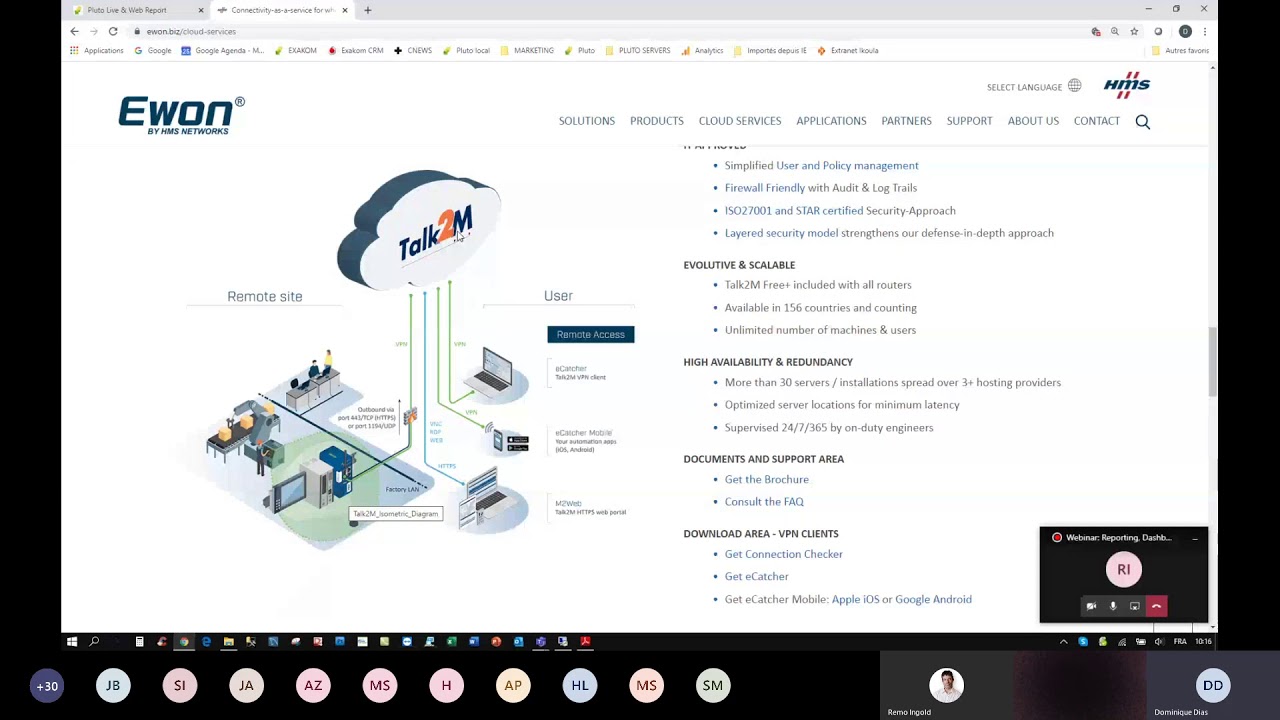Open Autres favoris bookmarks folder

(1180, 50)
